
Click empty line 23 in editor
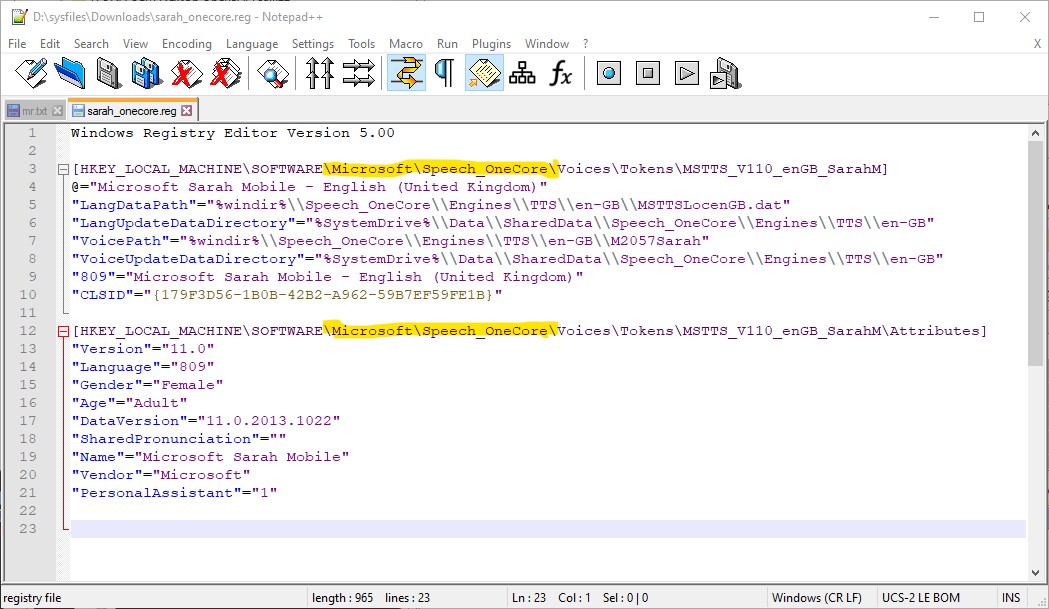tap(548, 529)
